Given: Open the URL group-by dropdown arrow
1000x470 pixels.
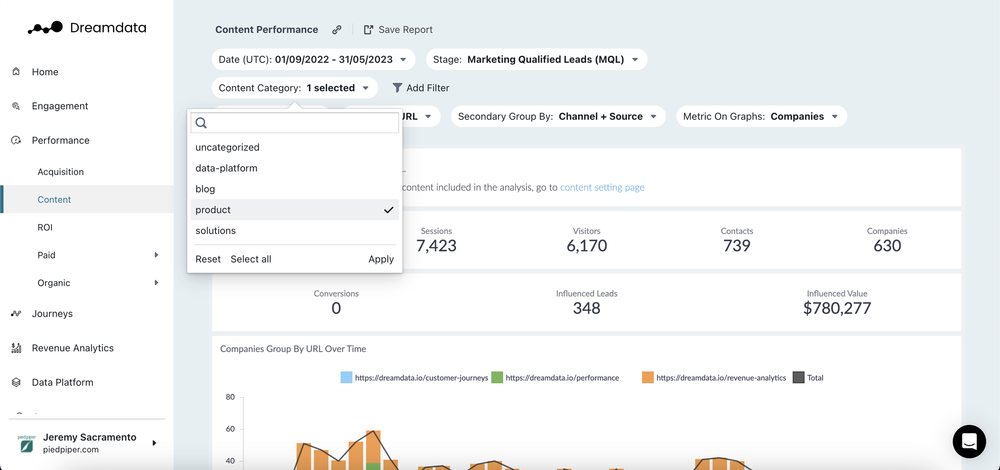Looking at the screenshot, I should click(428, 117).
